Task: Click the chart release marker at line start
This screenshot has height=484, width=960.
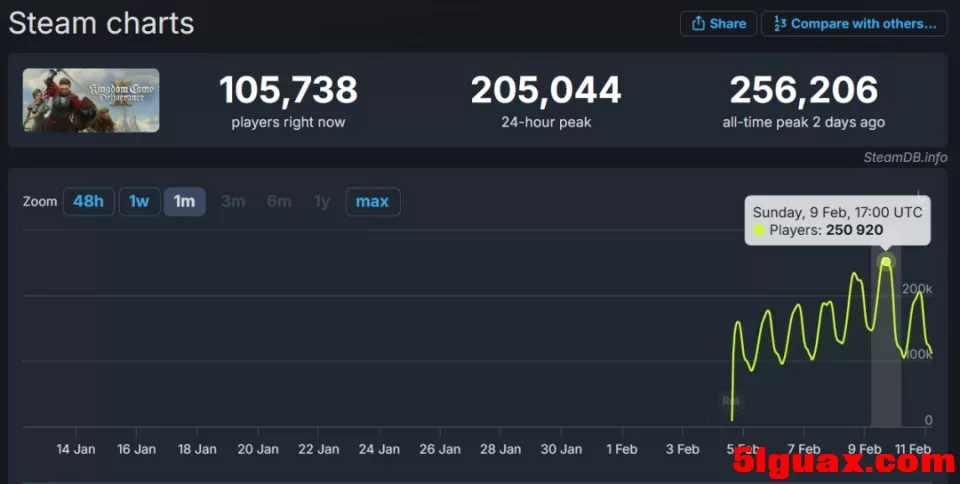Action: pos(730,401)
